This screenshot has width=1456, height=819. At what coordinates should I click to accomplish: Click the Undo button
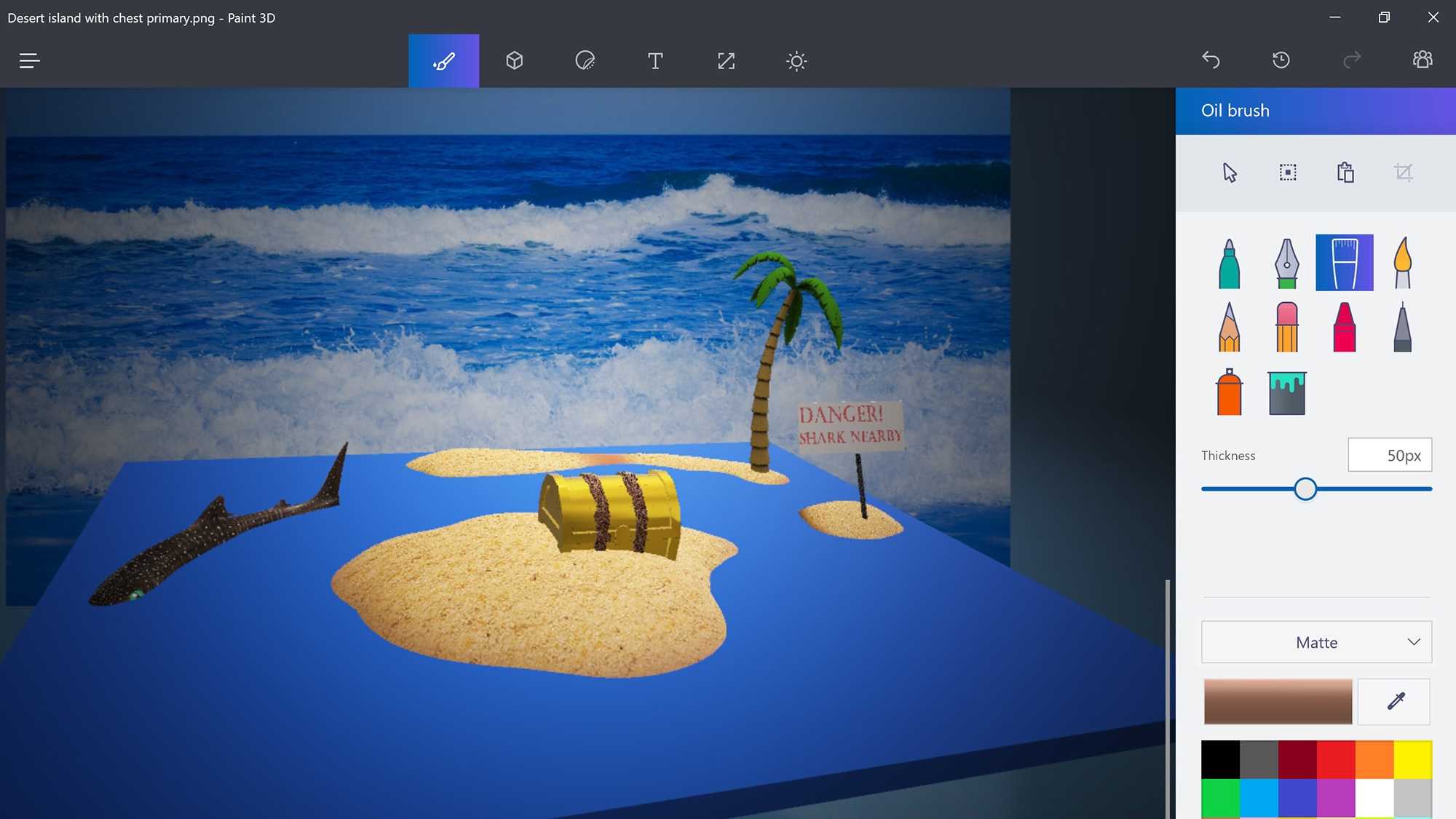(x=1210, y=60)
